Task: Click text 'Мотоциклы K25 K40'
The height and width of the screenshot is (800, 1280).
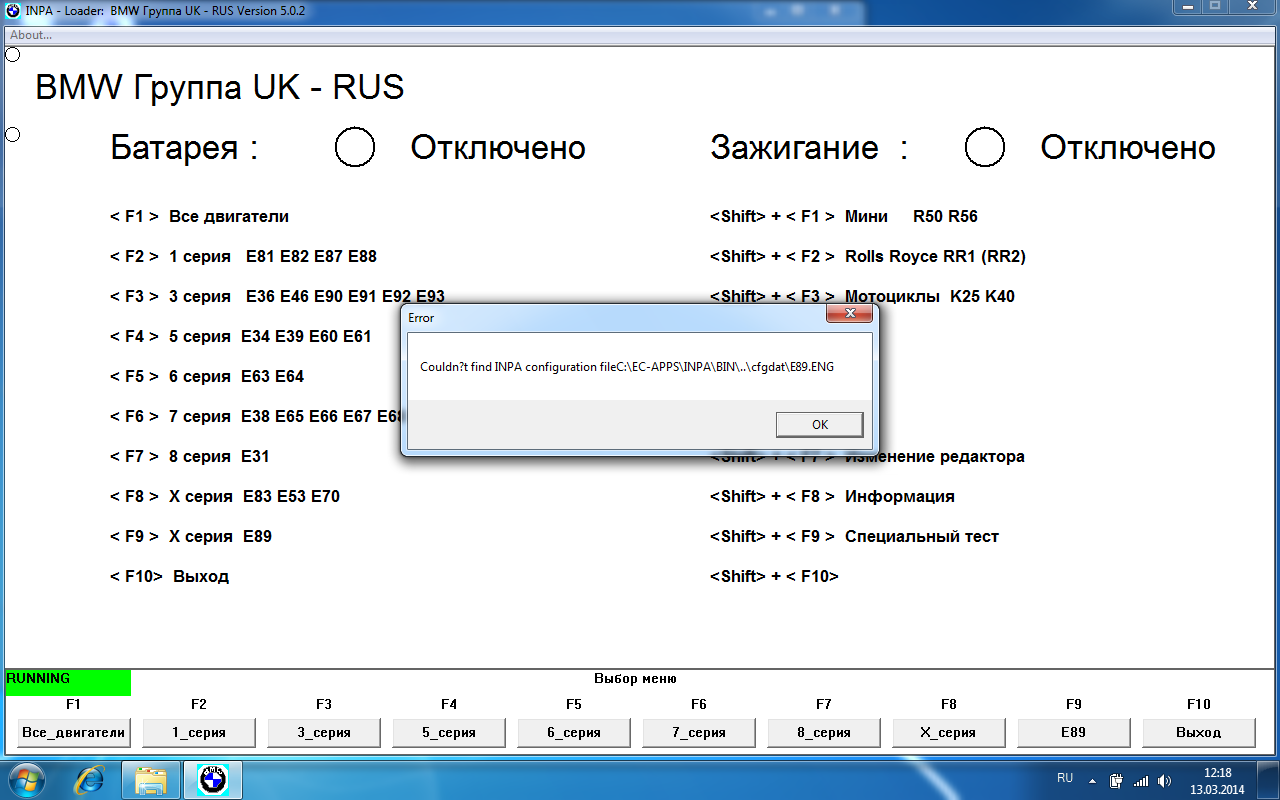Action: click(930, 296)
